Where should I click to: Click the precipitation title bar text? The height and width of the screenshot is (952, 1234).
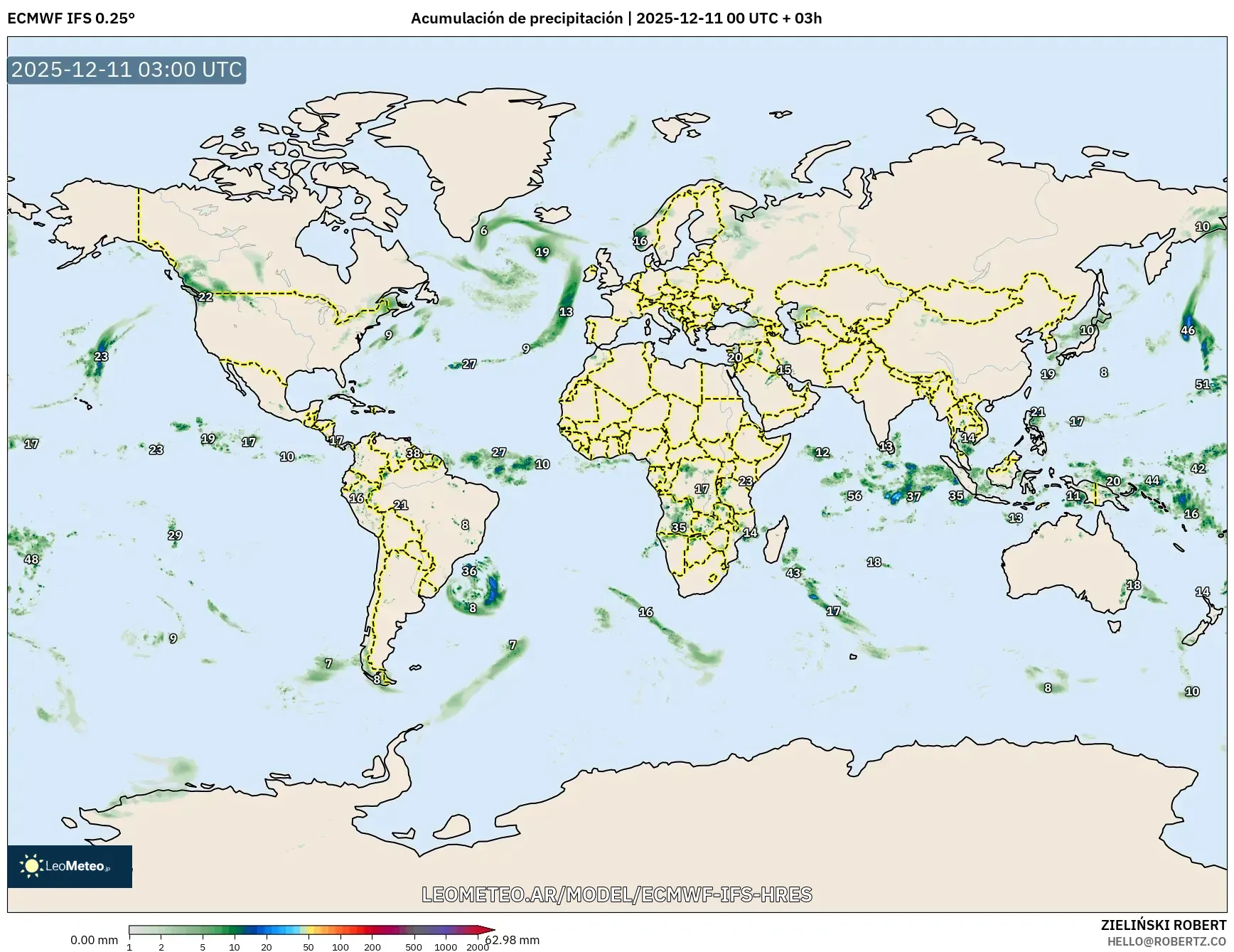pos(617,20)
